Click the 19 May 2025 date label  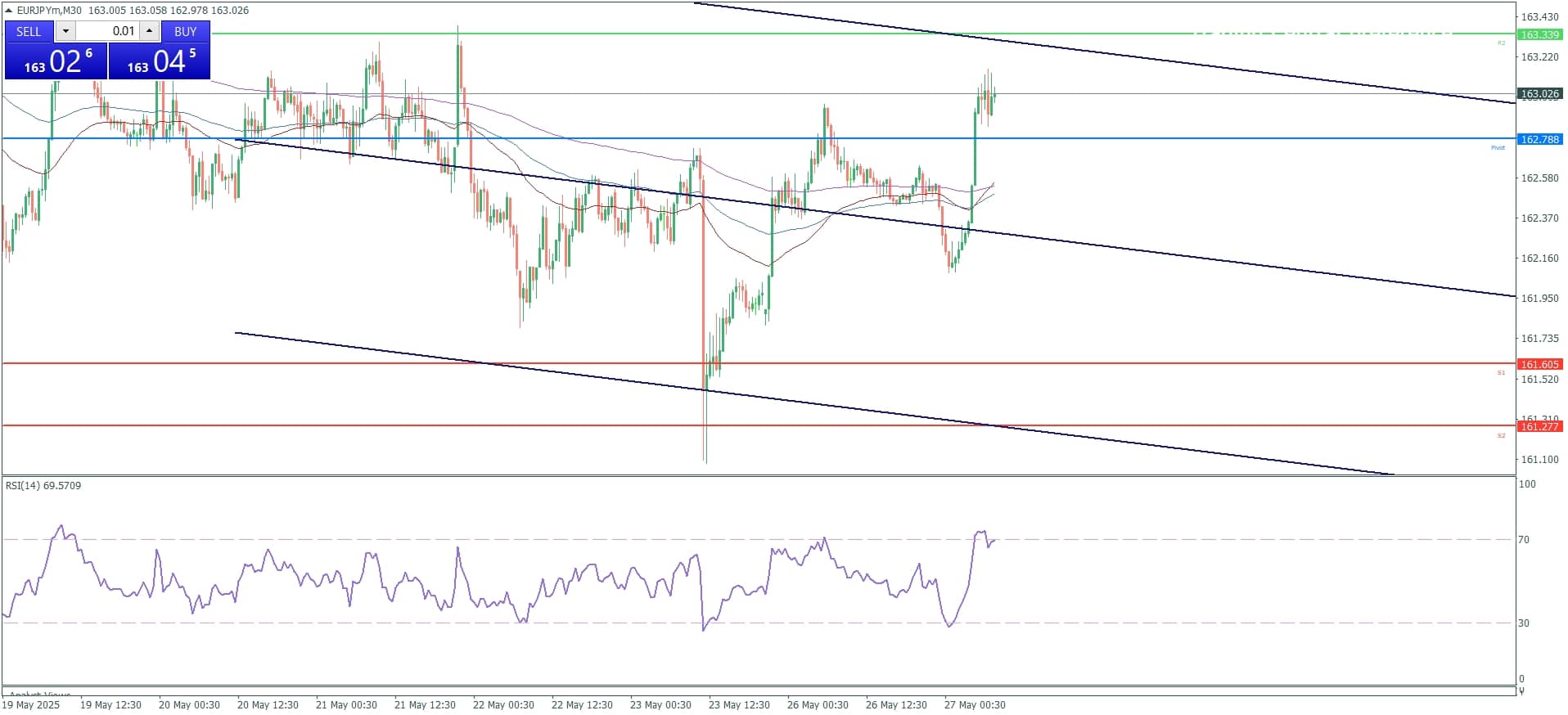(31, 704)
